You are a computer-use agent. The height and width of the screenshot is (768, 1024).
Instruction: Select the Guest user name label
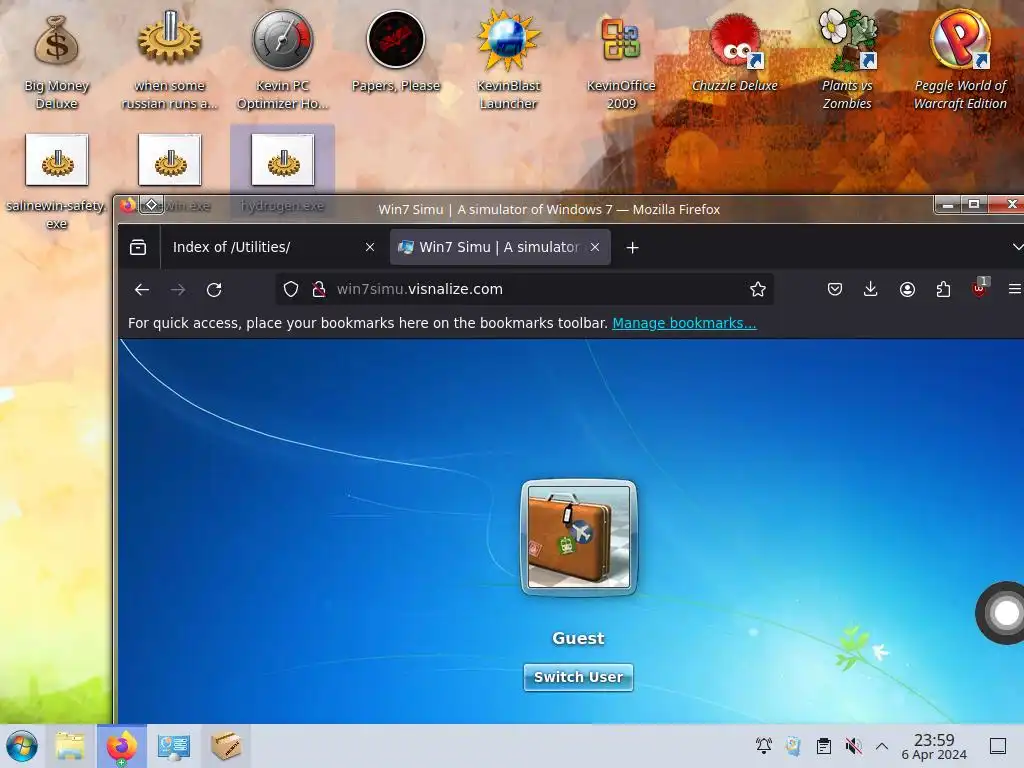pyautogui.click(x=579, y=638)
